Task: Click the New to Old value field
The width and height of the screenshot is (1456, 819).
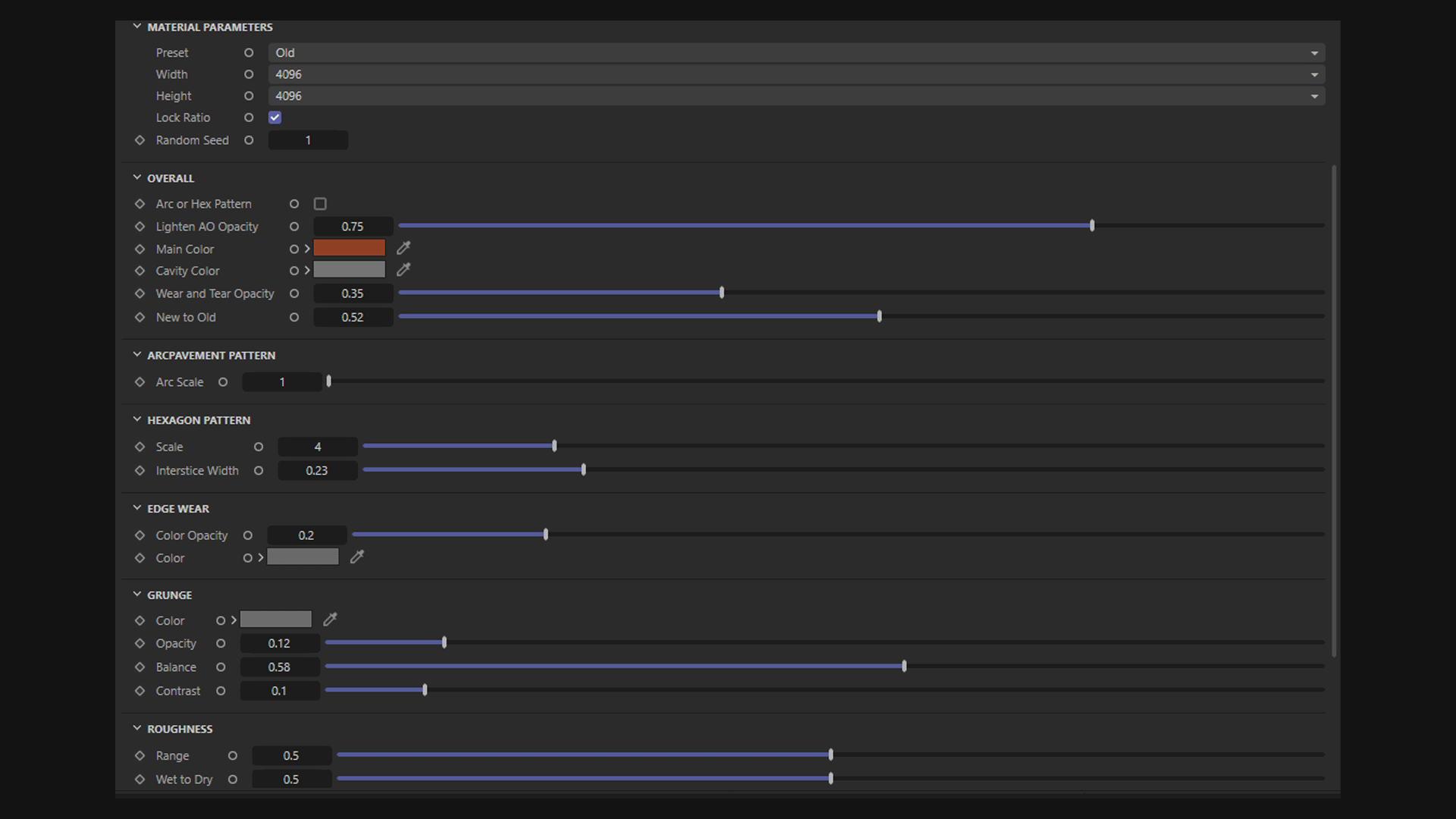Action: click(x=353, y=318)
